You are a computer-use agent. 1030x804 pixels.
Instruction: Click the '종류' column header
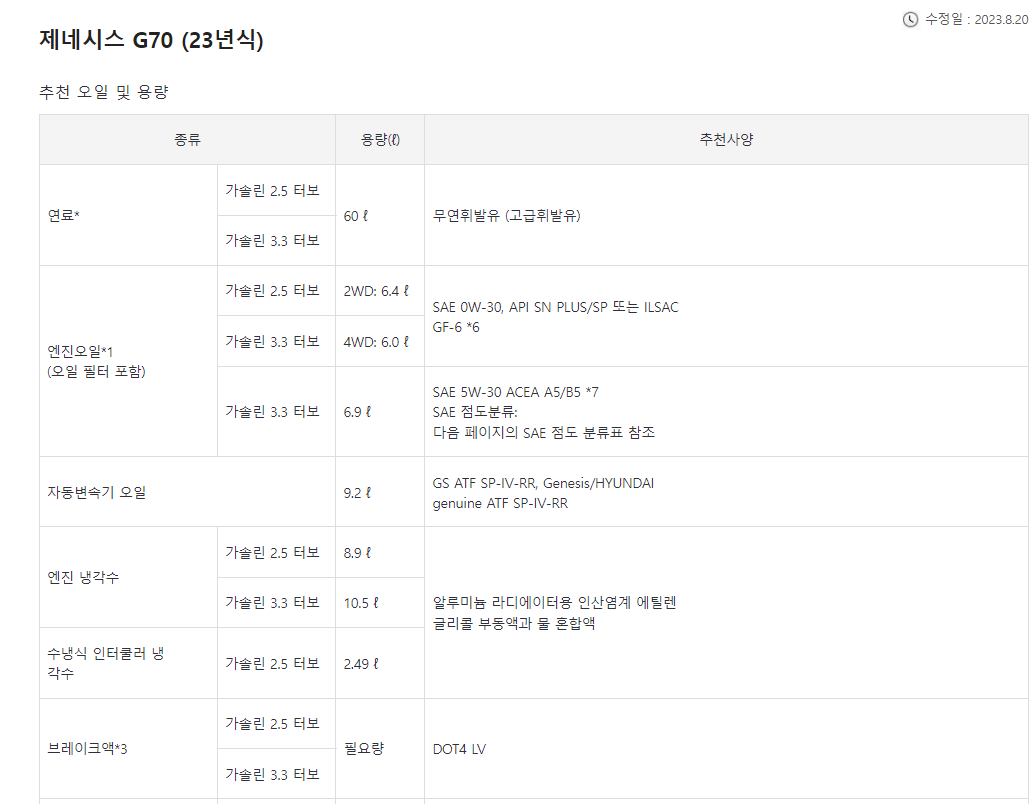[187, 139]
